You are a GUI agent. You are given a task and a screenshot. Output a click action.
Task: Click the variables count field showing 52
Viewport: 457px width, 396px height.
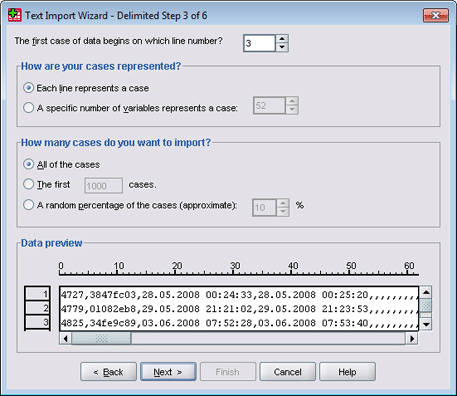tap(269, 106)
